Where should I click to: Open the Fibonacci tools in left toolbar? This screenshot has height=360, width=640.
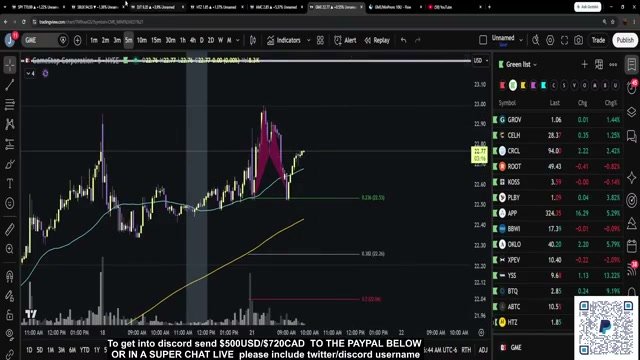pyautogui.click(x=10, y=104)
